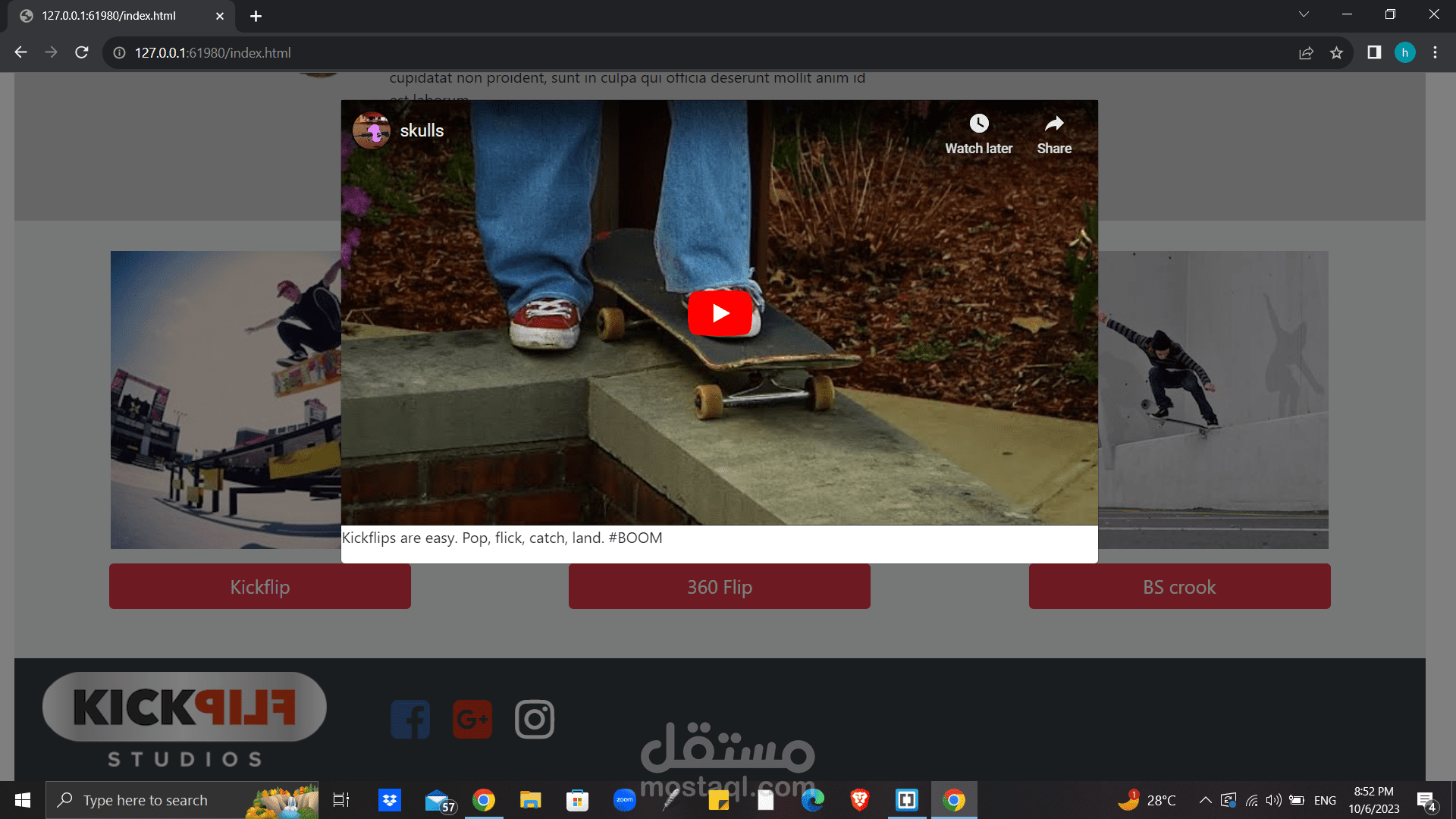Screen dimensions: 1456x819
Task: Open a new browser tab
Action: (256, 16)
